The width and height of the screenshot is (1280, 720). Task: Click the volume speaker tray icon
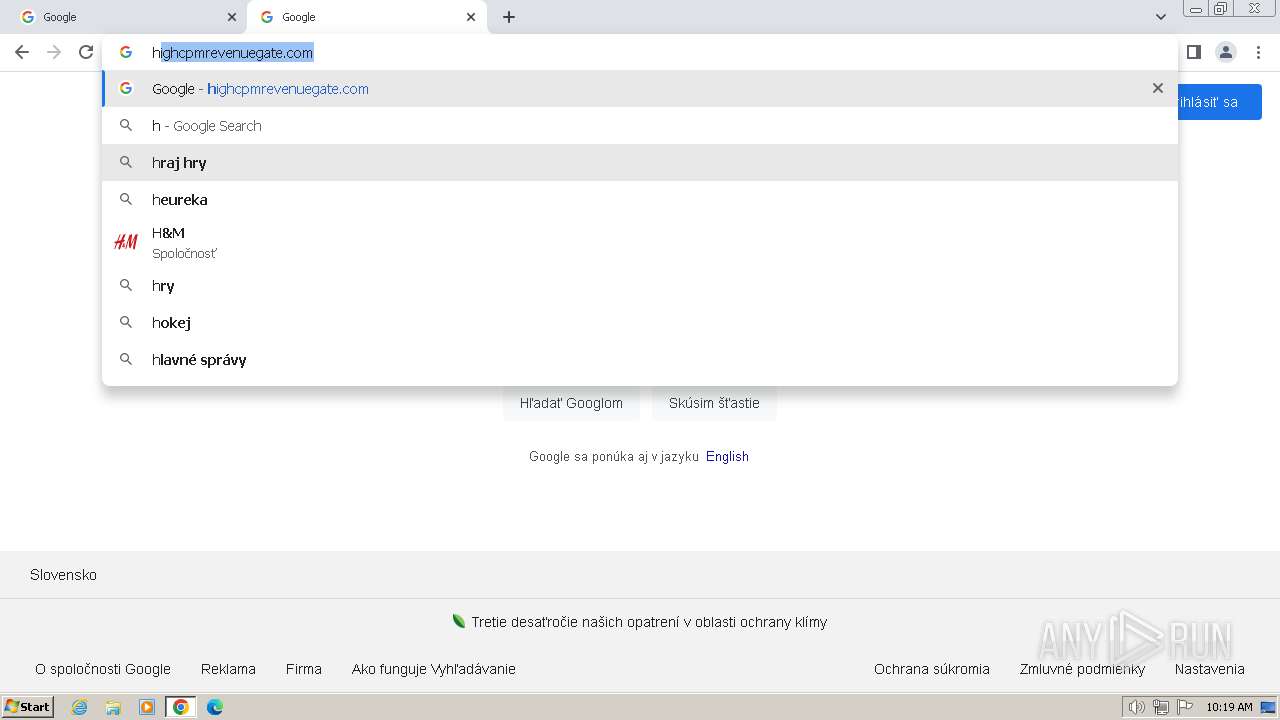[x=1136, y=707]
